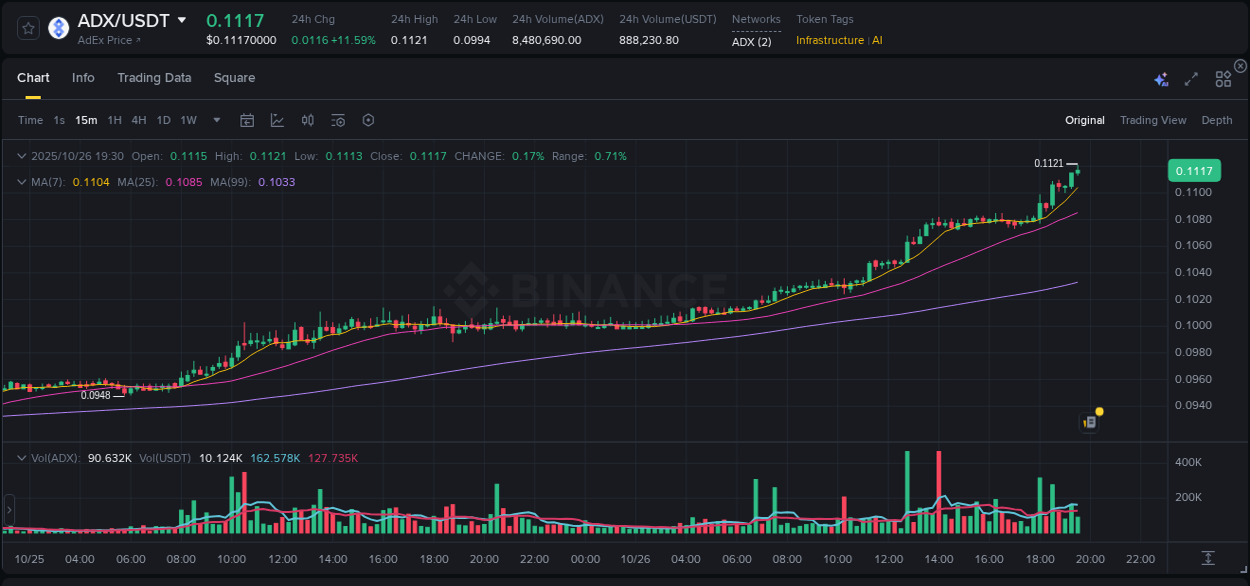
Task: Select the 1H timeframe
Action: (113, 120)
